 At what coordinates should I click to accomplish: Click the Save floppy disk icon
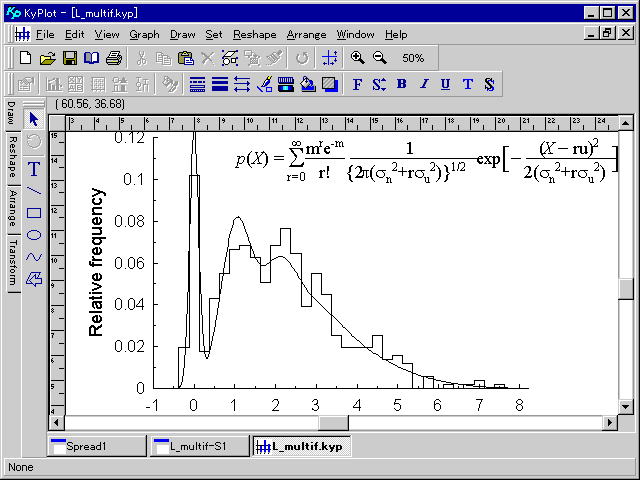point(70,58)
